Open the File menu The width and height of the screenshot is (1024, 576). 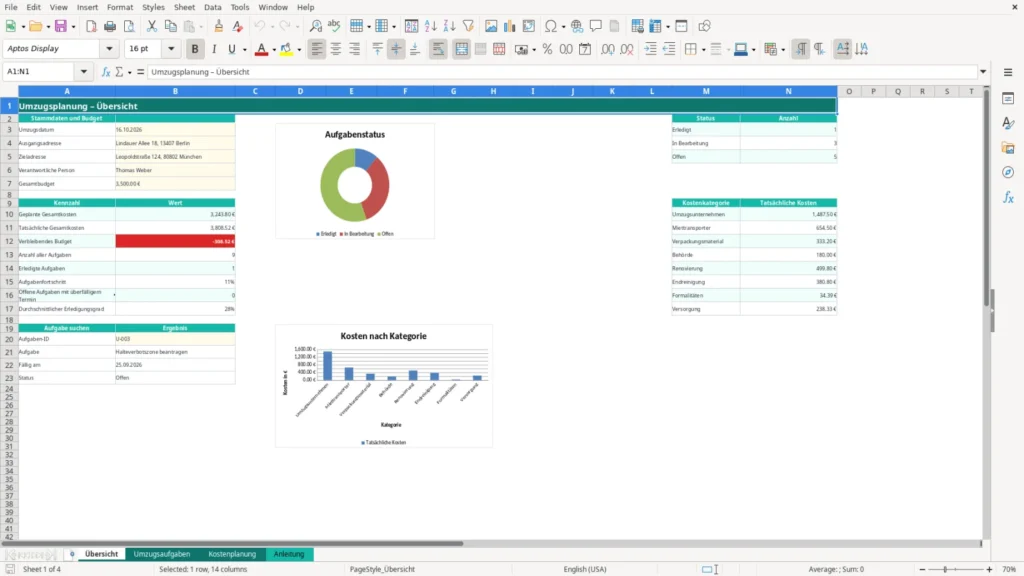pyautogui.click(x=11, y=7)
